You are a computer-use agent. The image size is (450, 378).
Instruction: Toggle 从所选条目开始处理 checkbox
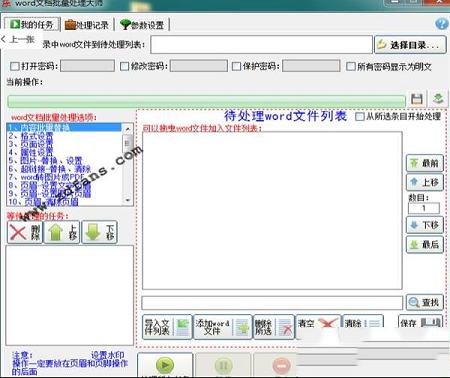tap(360, 116)
